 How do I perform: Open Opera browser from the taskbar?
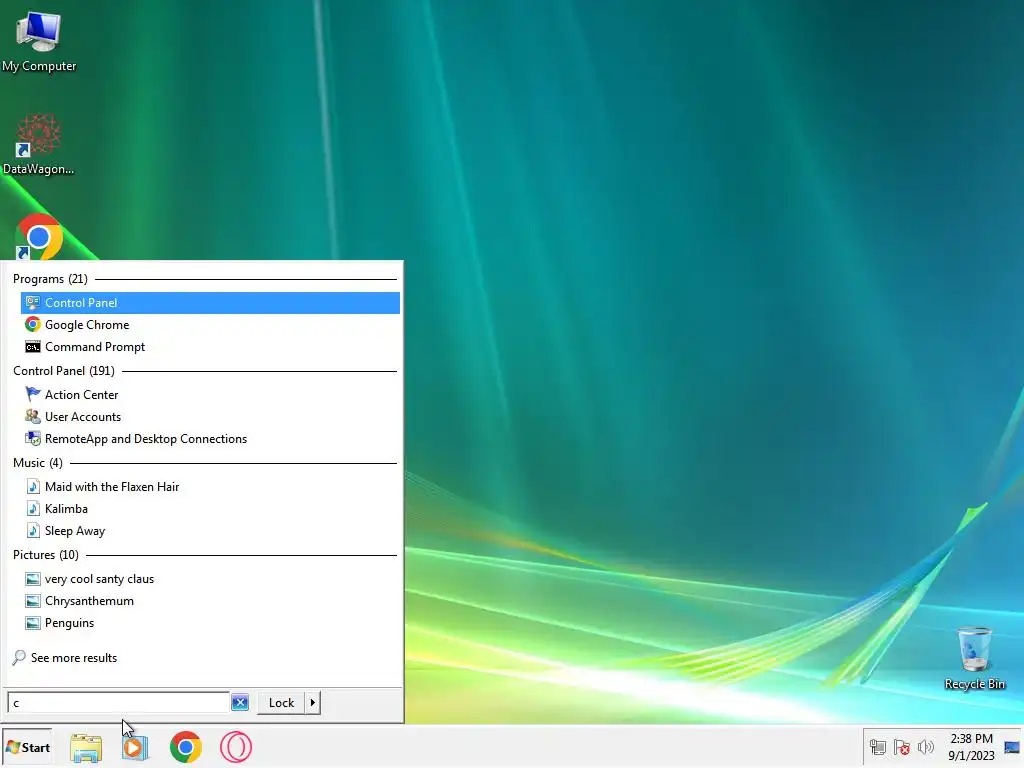[x=236, y=748]
